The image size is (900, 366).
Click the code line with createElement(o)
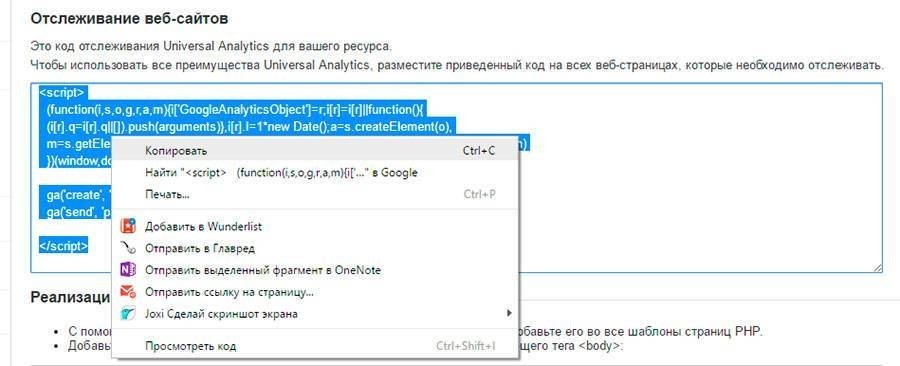point(250,126)
